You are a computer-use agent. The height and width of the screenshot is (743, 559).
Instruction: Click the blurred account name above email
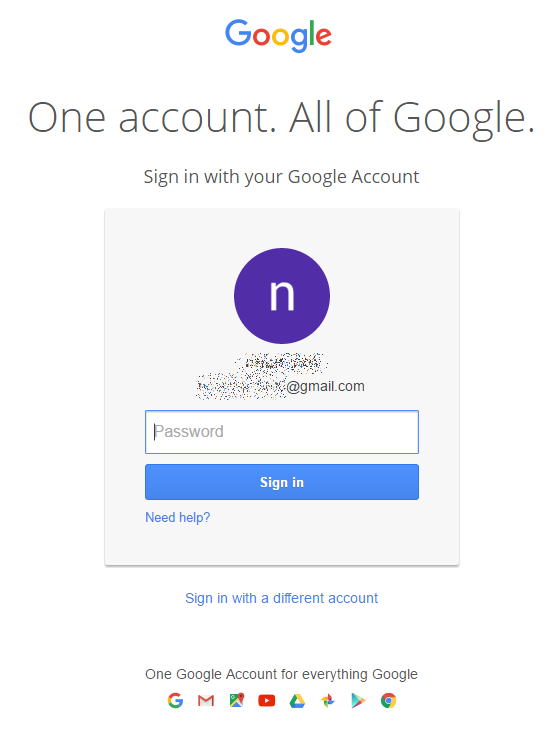[282, 362]
